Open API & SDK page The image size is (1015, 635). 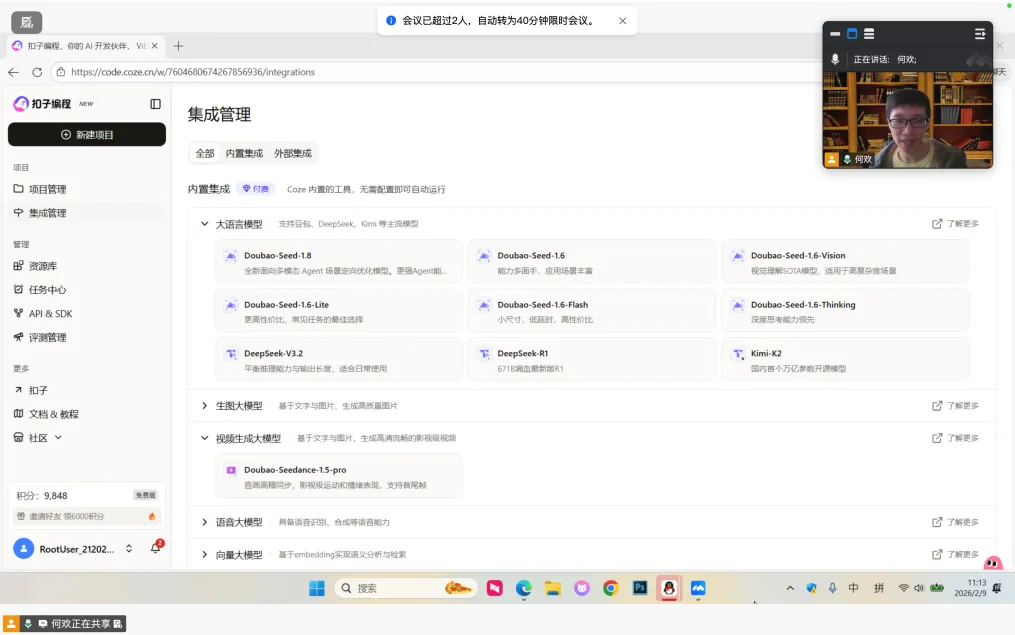click(x=87, y=313)
